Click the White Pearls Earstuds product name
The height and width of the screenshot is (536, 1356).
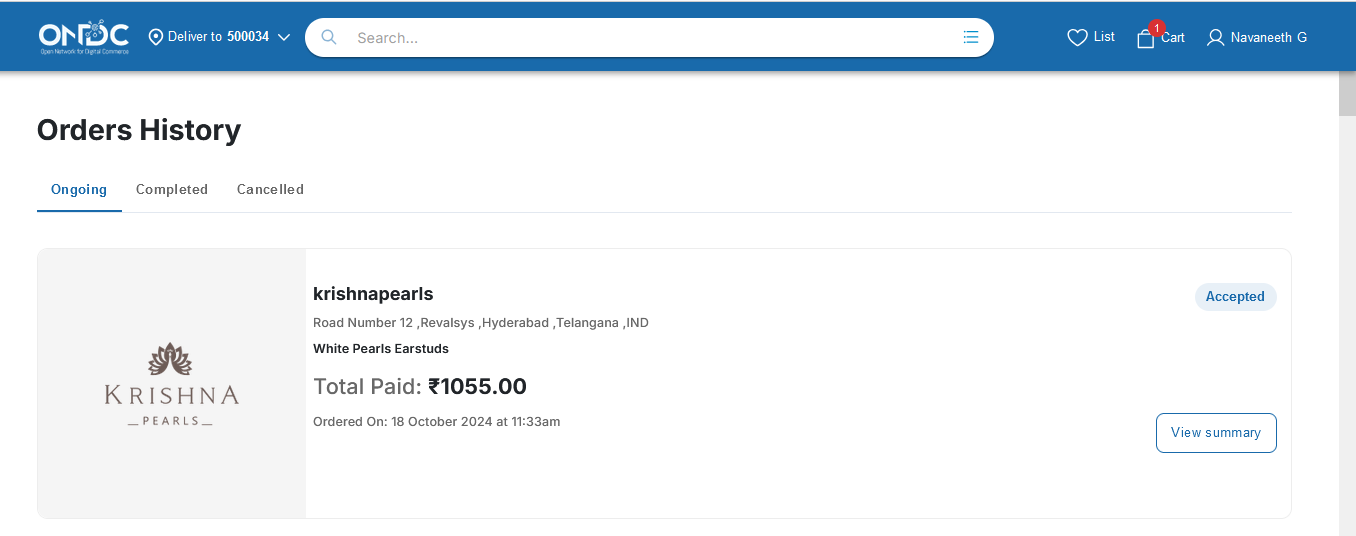tap(381, 349)
